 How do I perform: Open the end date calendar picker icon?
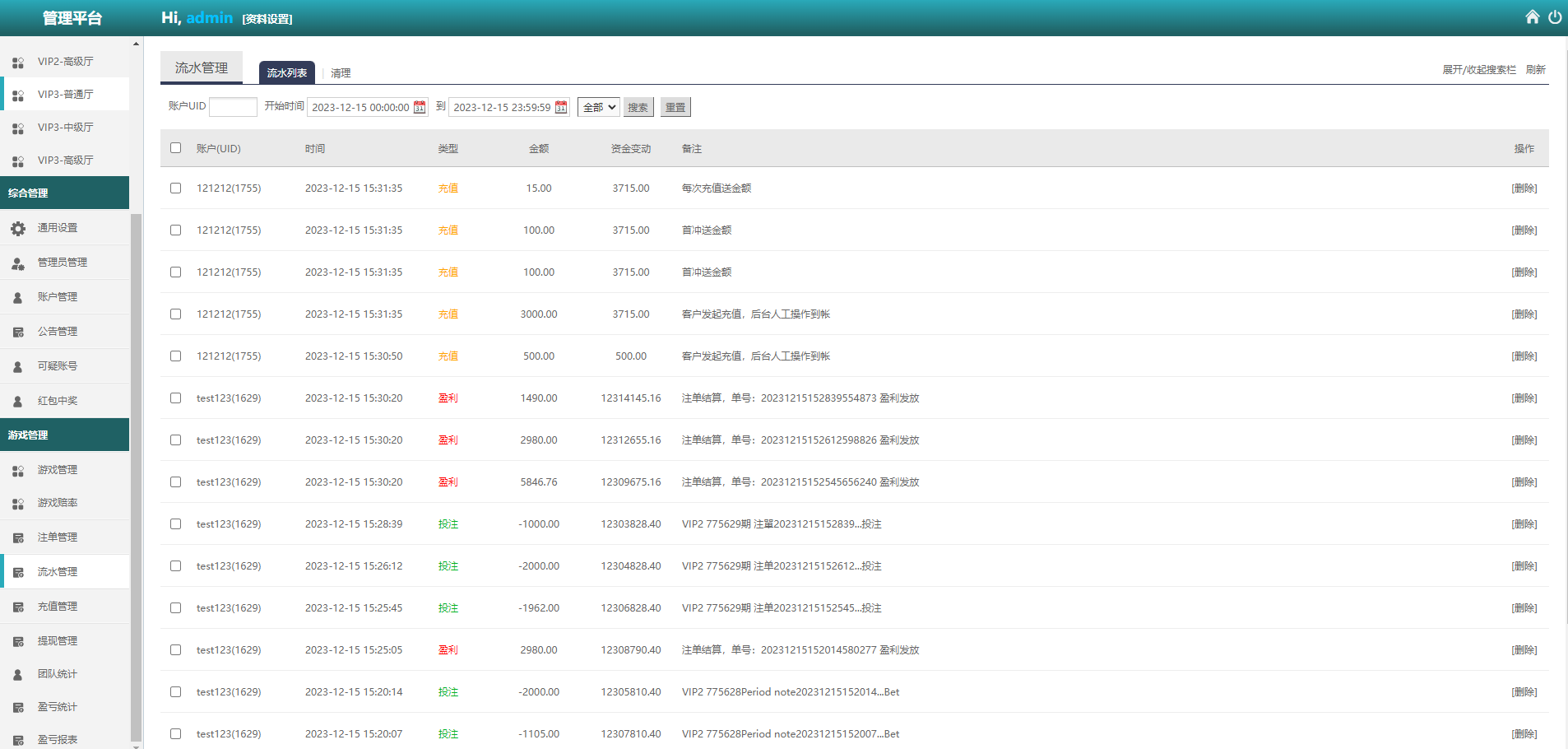[x=561, y=106]
